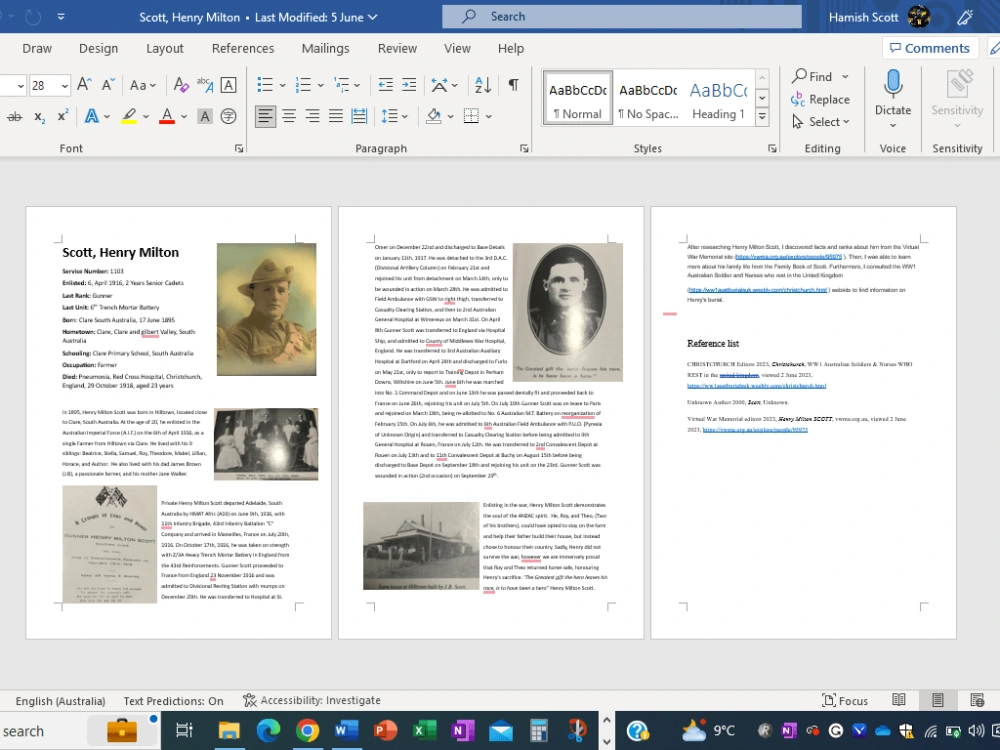Screen dimensions: 1000x750
Task: Open the Mailings tab
Action: 325,48
